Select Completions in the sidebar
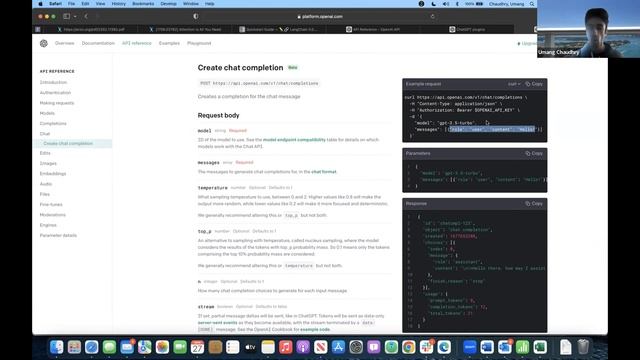The image size is (640, 360). pos(53,124)
